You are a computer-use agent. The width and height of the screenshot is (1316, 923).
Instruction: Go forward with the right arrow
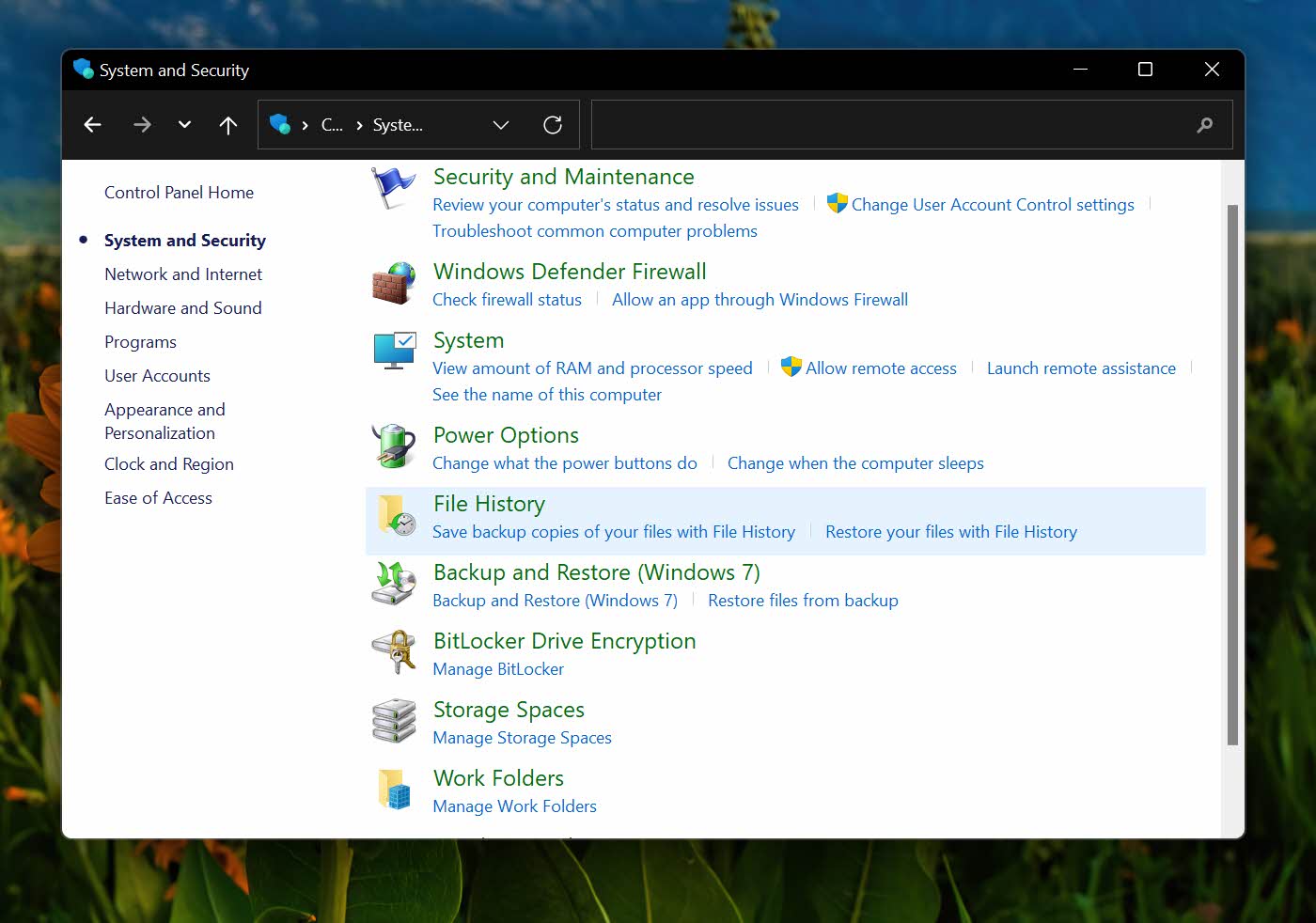tap(142, 125)
